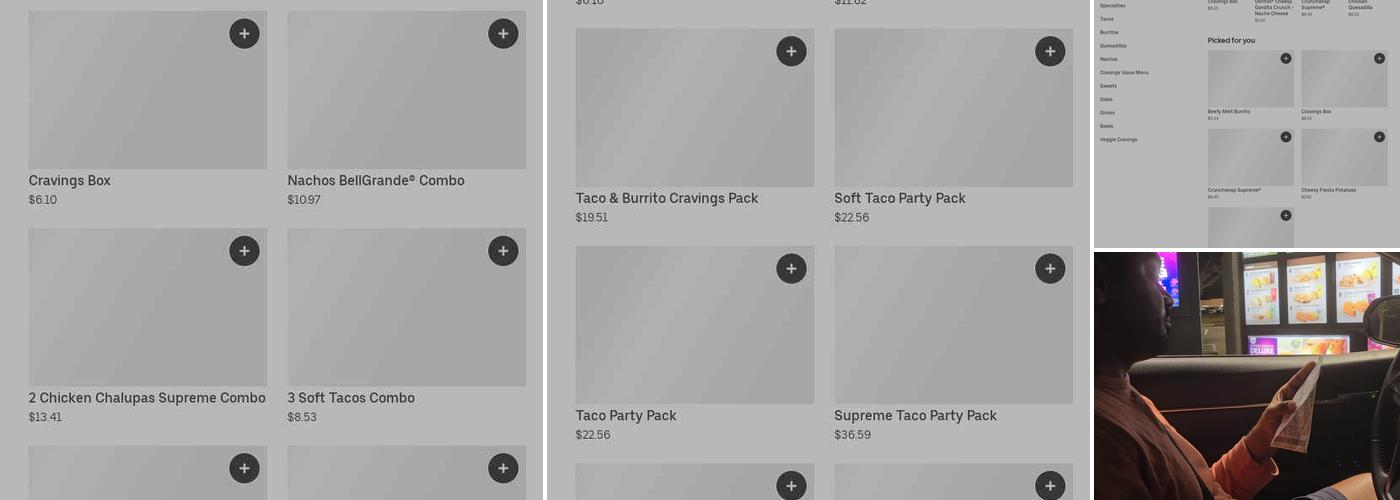Screen dimensions: 1400x500
Task: Add 3 Soft Tacos Combo to cart
Action: (503, 251)
